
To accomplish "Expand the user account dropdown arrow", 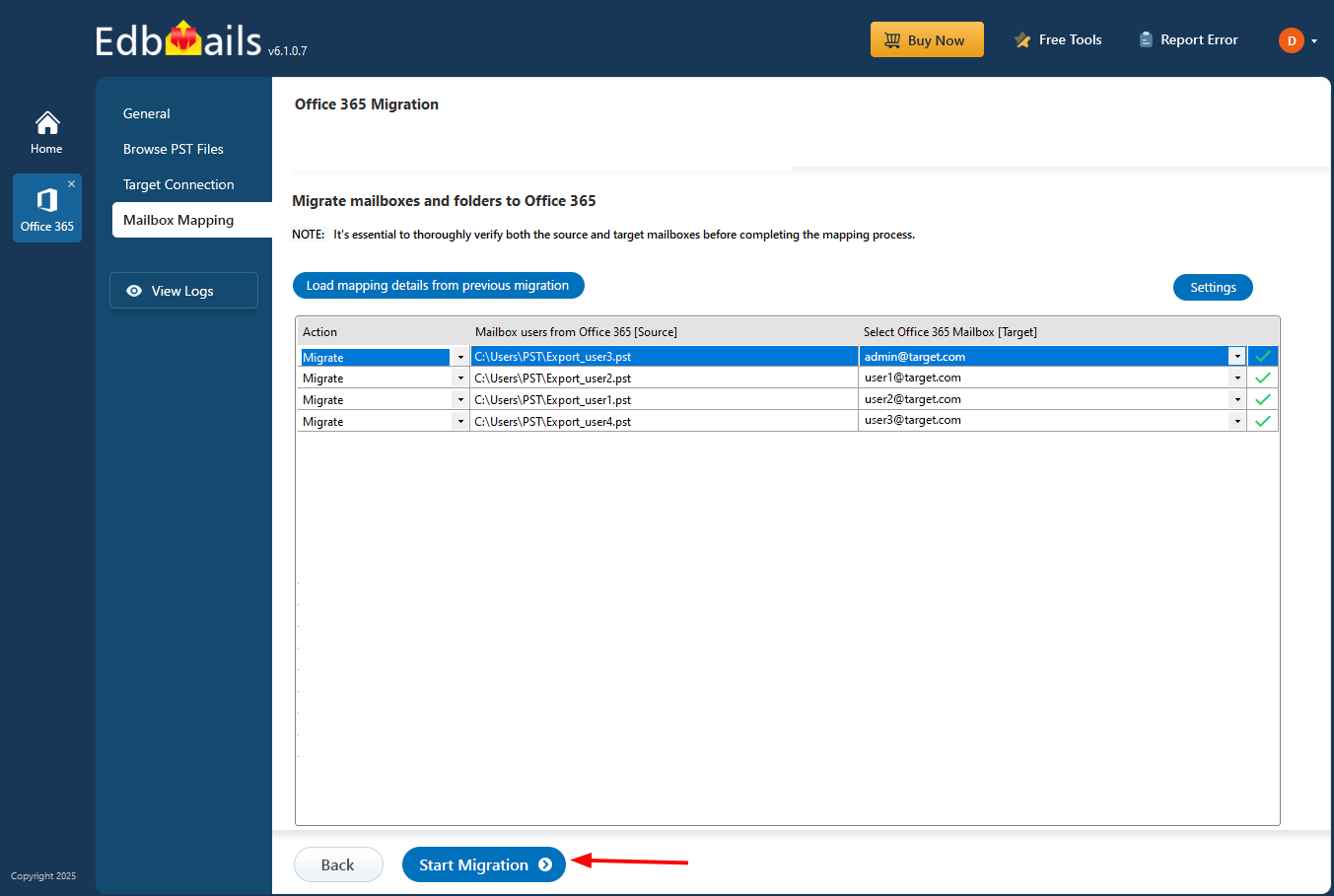I will [1314, 41].
